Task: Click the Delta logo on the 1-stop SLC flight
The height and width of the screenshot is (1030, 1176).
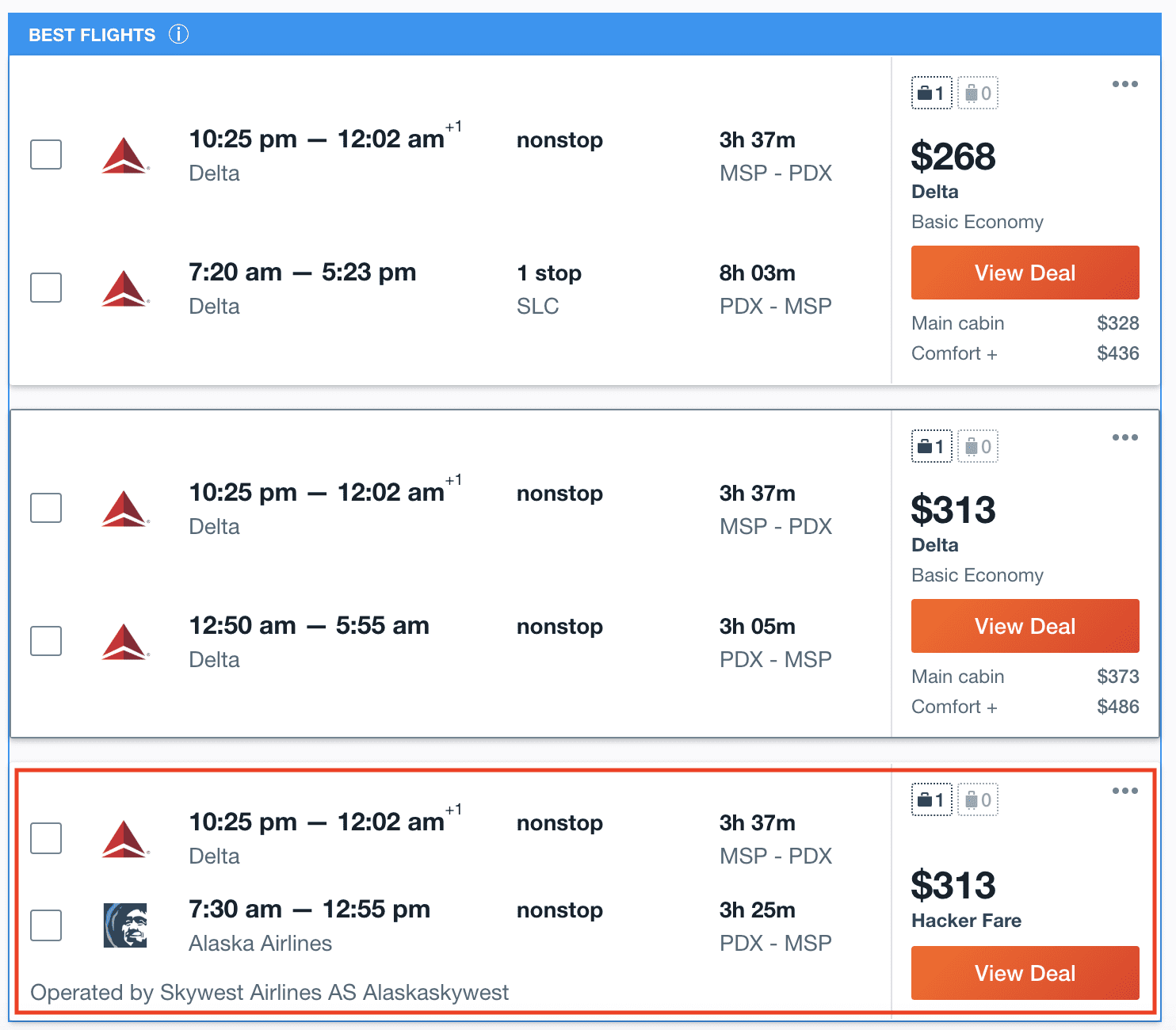Action: coord(127,288)
